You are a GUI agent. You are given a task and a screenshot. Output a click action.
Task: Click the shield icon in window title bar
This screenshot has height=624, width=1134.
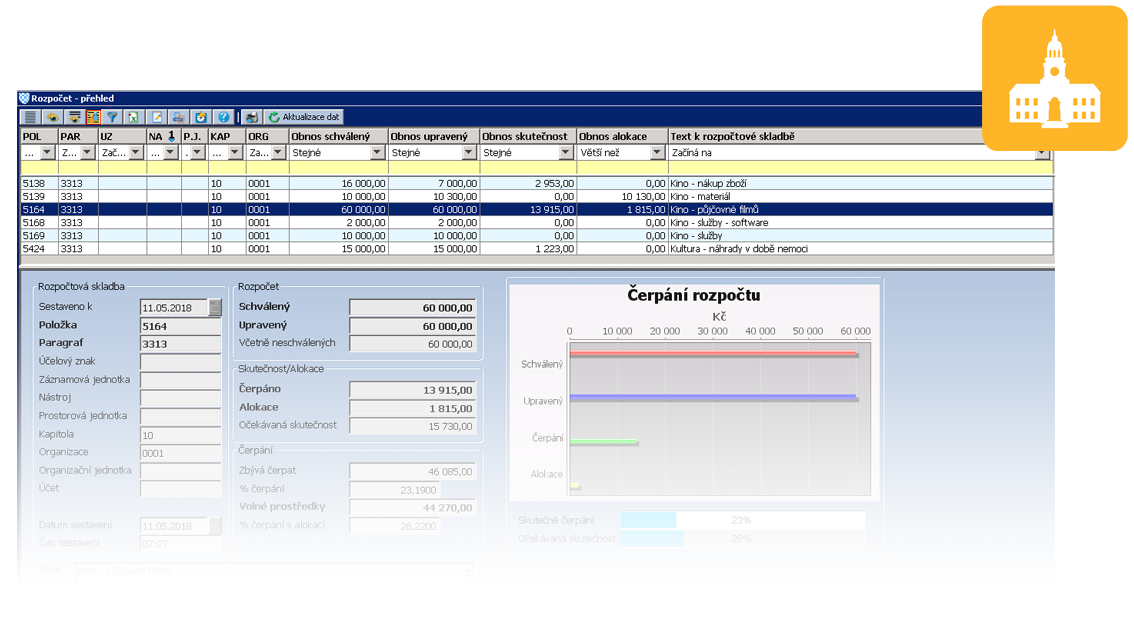24,98
